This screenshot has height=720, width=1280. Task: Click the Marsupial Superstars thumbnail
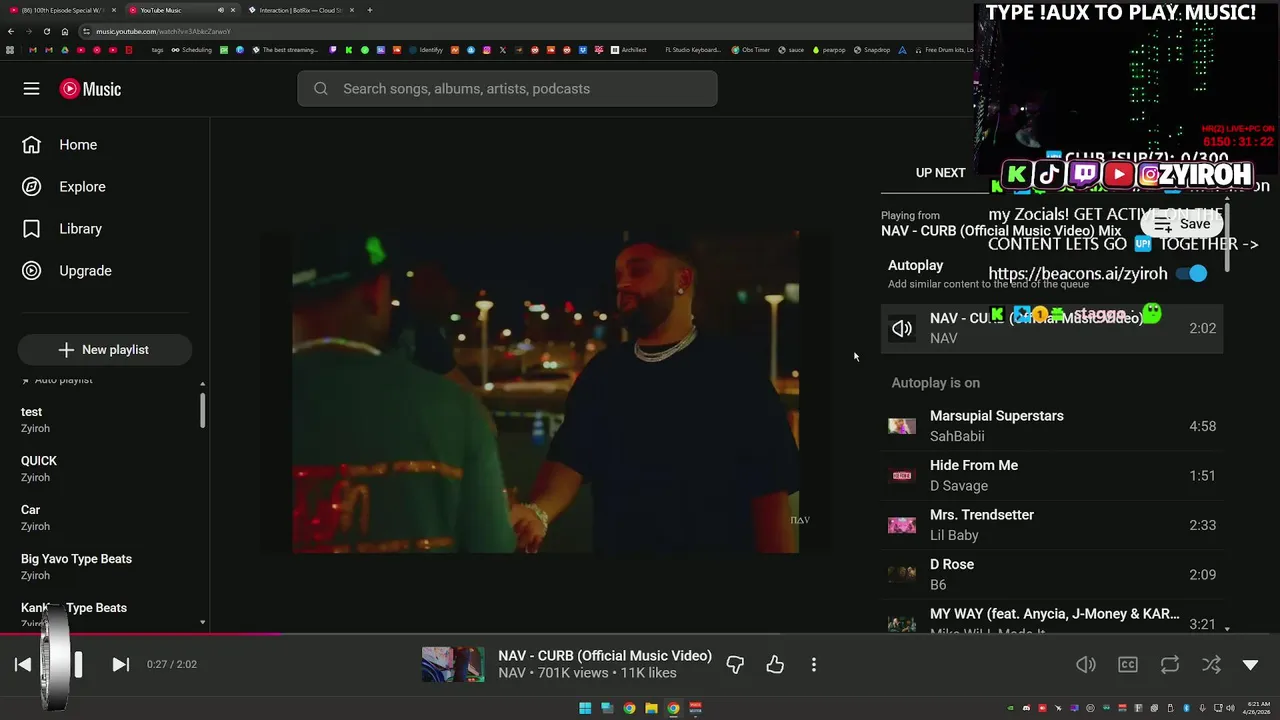902,426
